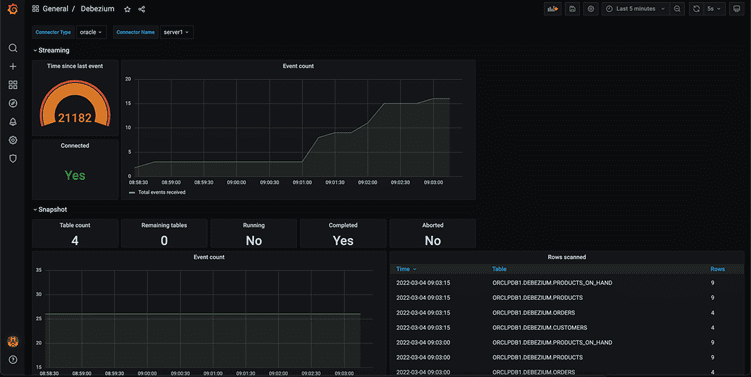The image size is (751, 377).
Task: Select ORCLPDB1.DEBEZIUM.PRODUCTS_ON_HAND cell at 09:03:00
Action: click(x=552, y=343)
